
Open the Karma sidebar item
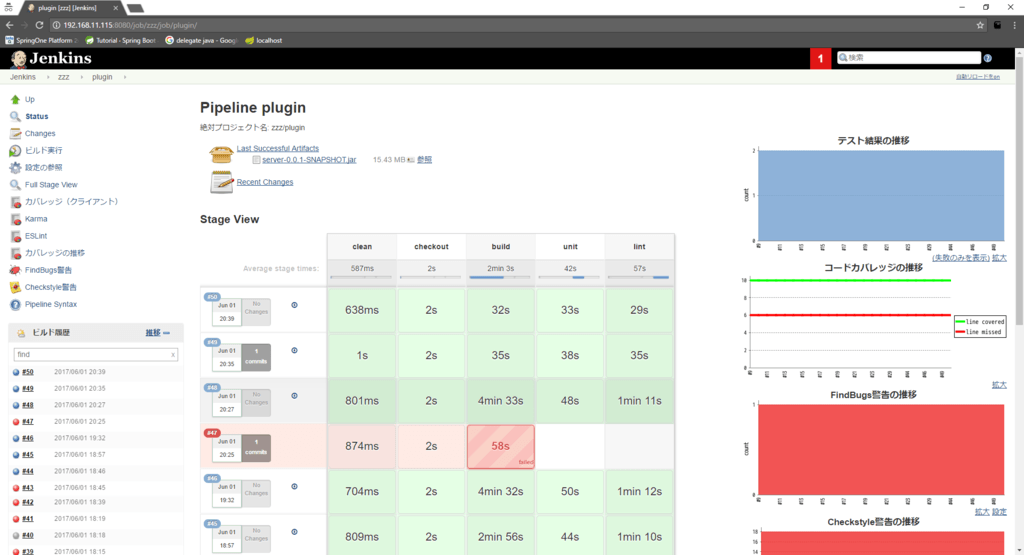[x=36, y=218]
